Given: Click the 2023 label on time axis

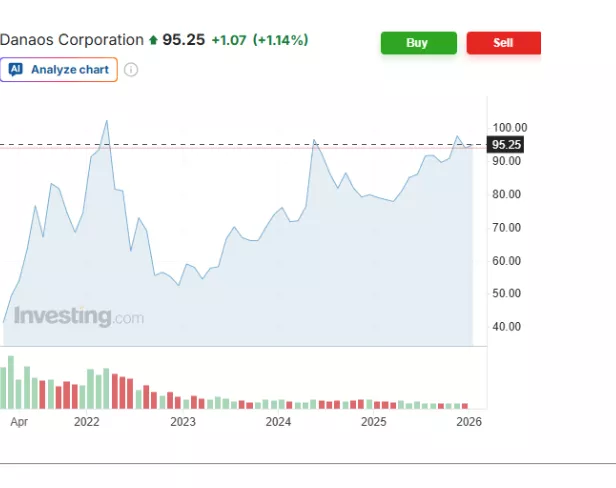Looking at the screenshot, I should click(x=183, y=422).
